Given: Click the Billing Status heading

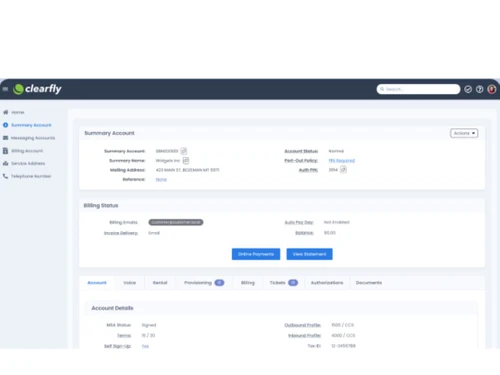Looking at the screenshot, I should click(x=101, y=205).
